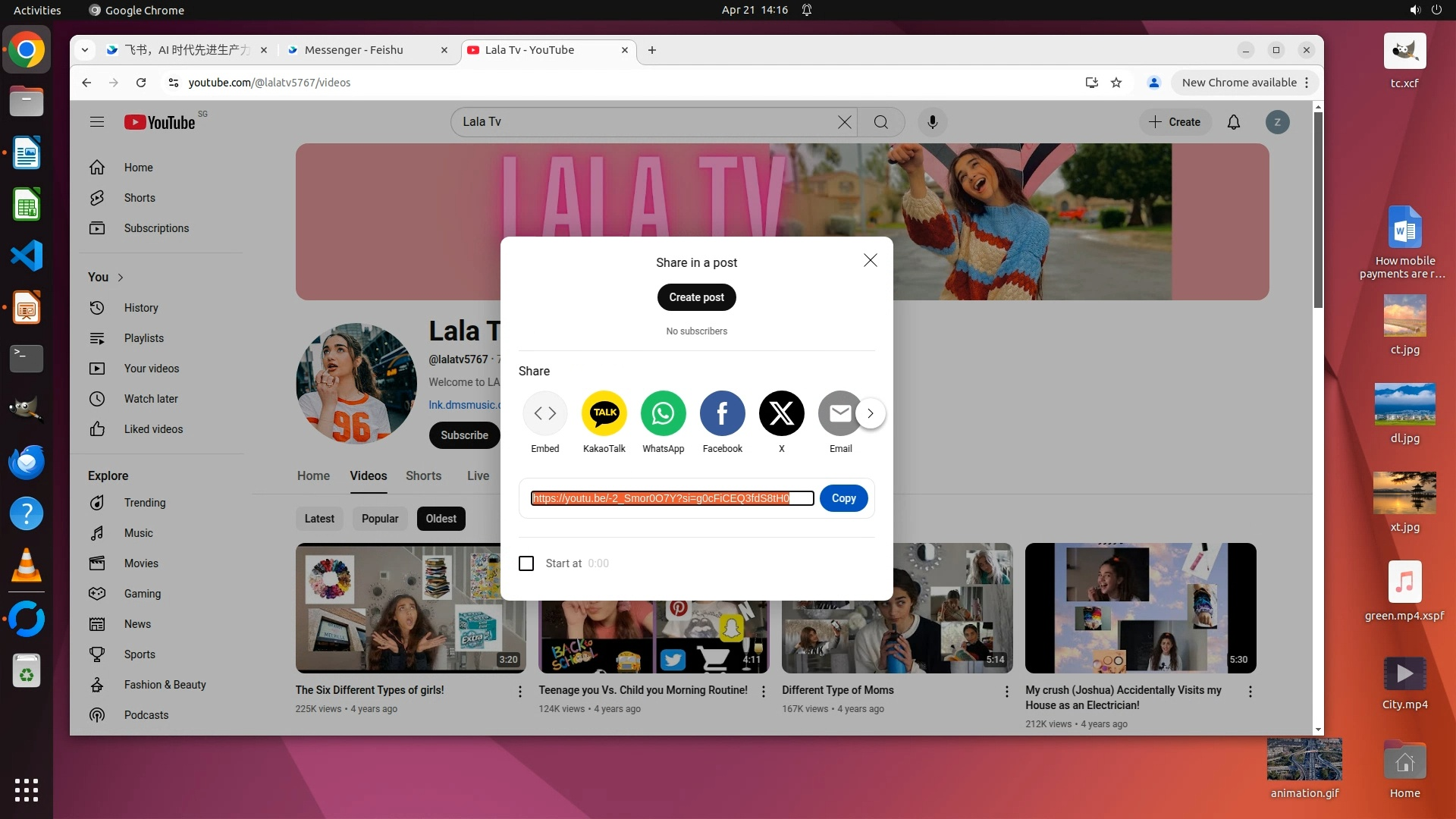The width and height of the screenshot is (1456, 819).
Task: Click the voice search microphone icon
Action: pyautogui.click(x=932, y=122)
